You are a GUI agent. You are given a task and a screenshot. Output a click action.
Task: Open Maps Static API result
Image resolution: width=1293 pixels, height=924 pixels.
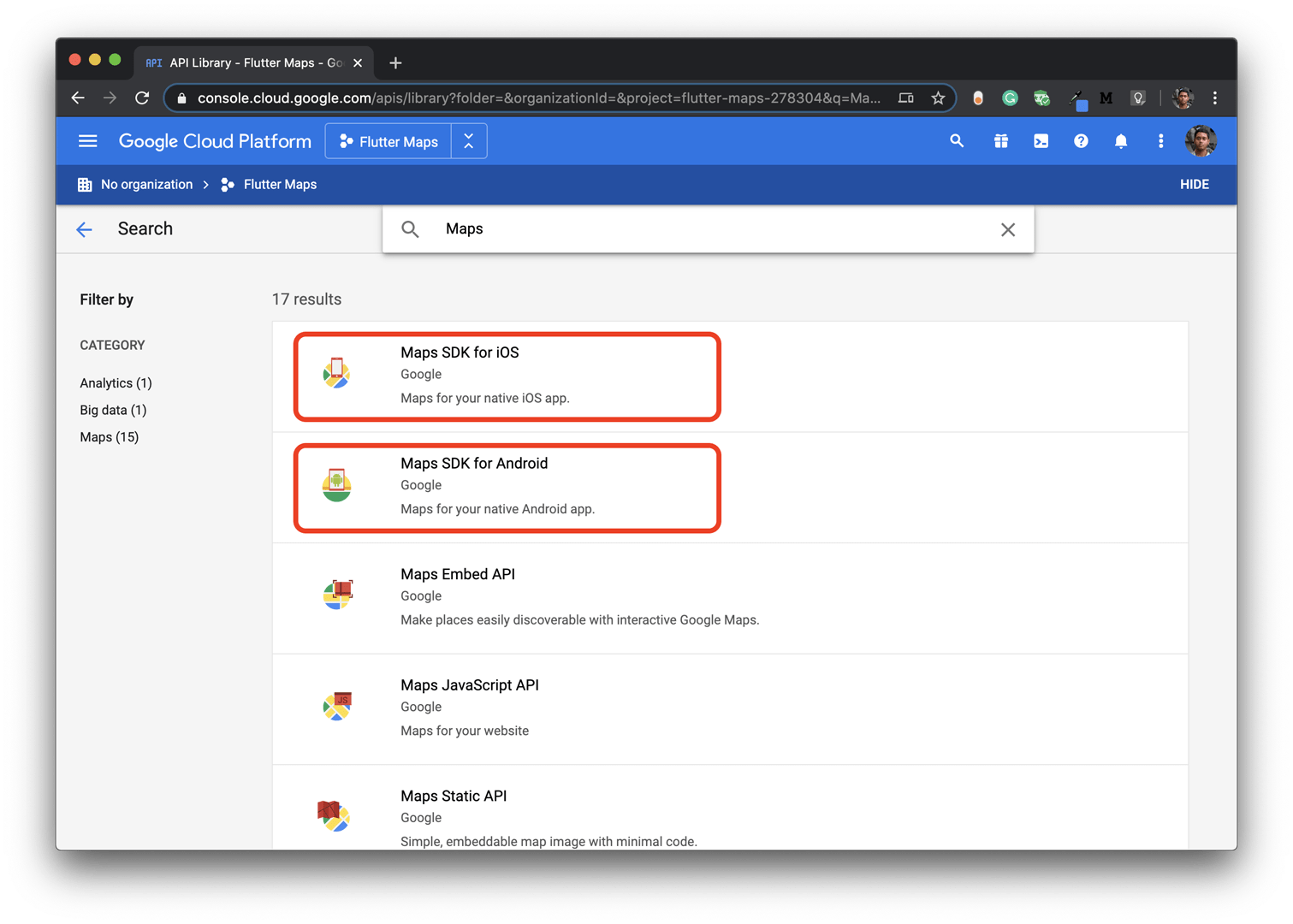(730, 808)
